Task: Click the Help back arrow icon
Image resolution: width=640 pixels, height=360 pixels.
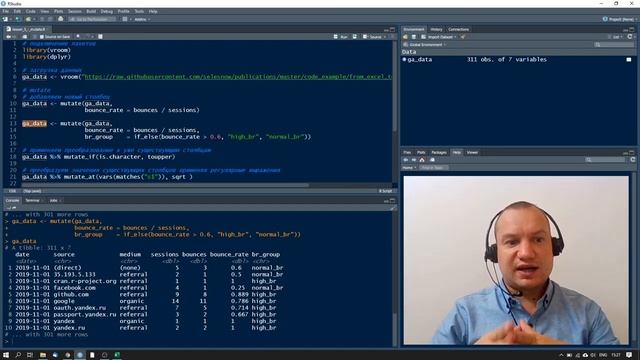Action: [406, 160]
